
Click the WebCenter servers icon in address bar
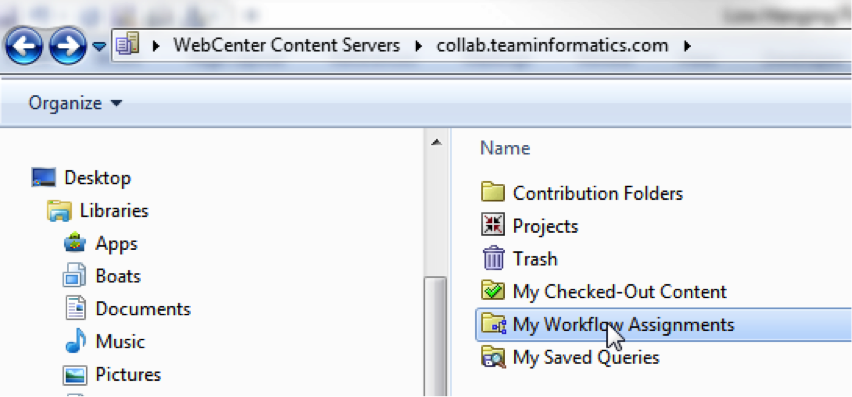tap(128, 45)
